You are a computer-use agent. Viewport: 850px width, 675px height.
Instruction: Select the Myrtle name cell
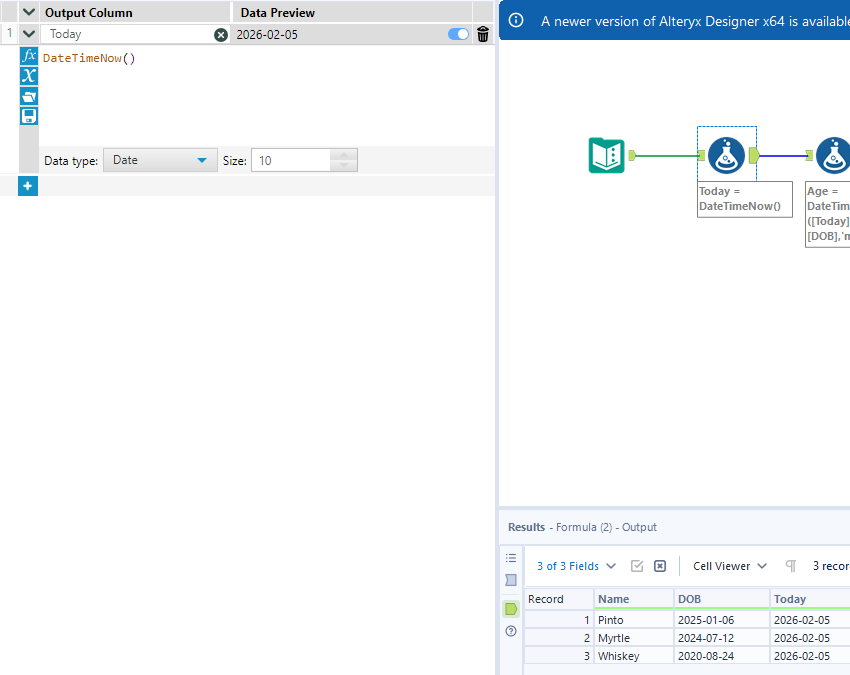coord(634,638)
